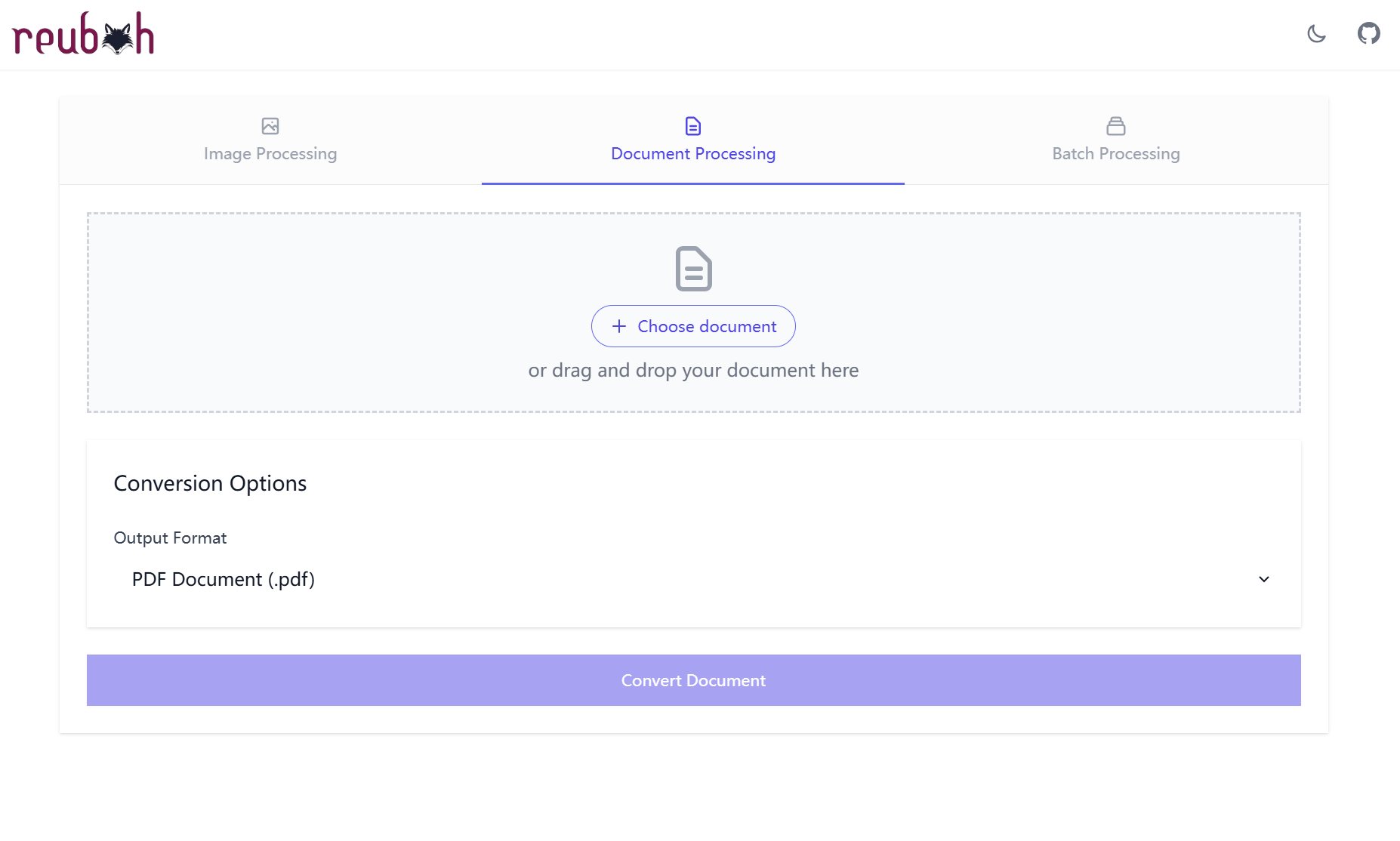
Task: Switch to the Image Processing tab
Action: tap(270, 153)
